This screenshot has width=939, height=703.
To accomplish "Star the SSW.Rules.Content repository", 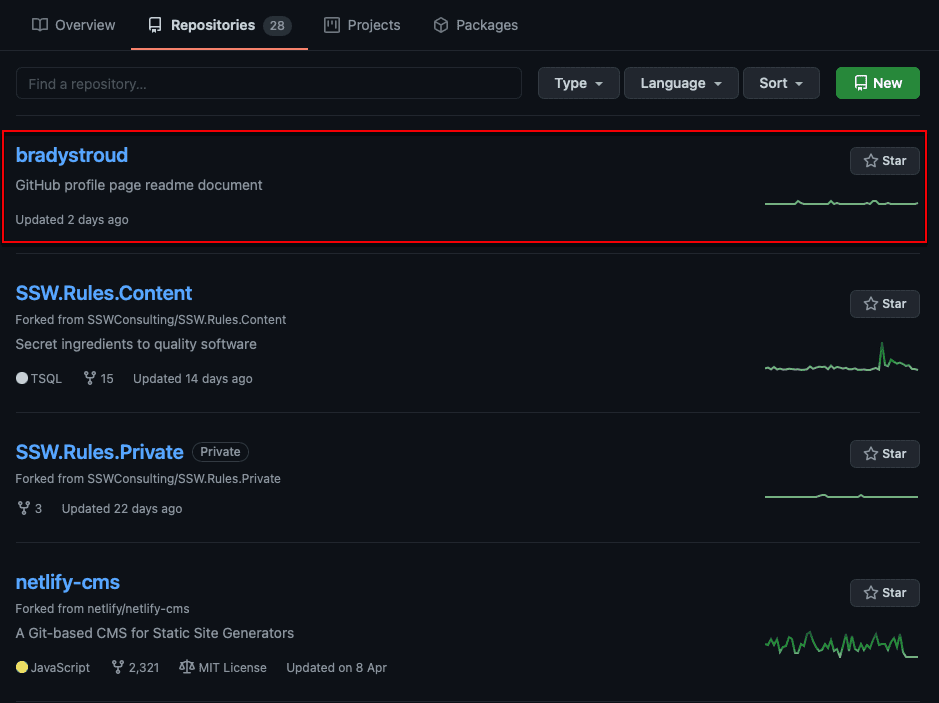I will [x=884, y=304].
